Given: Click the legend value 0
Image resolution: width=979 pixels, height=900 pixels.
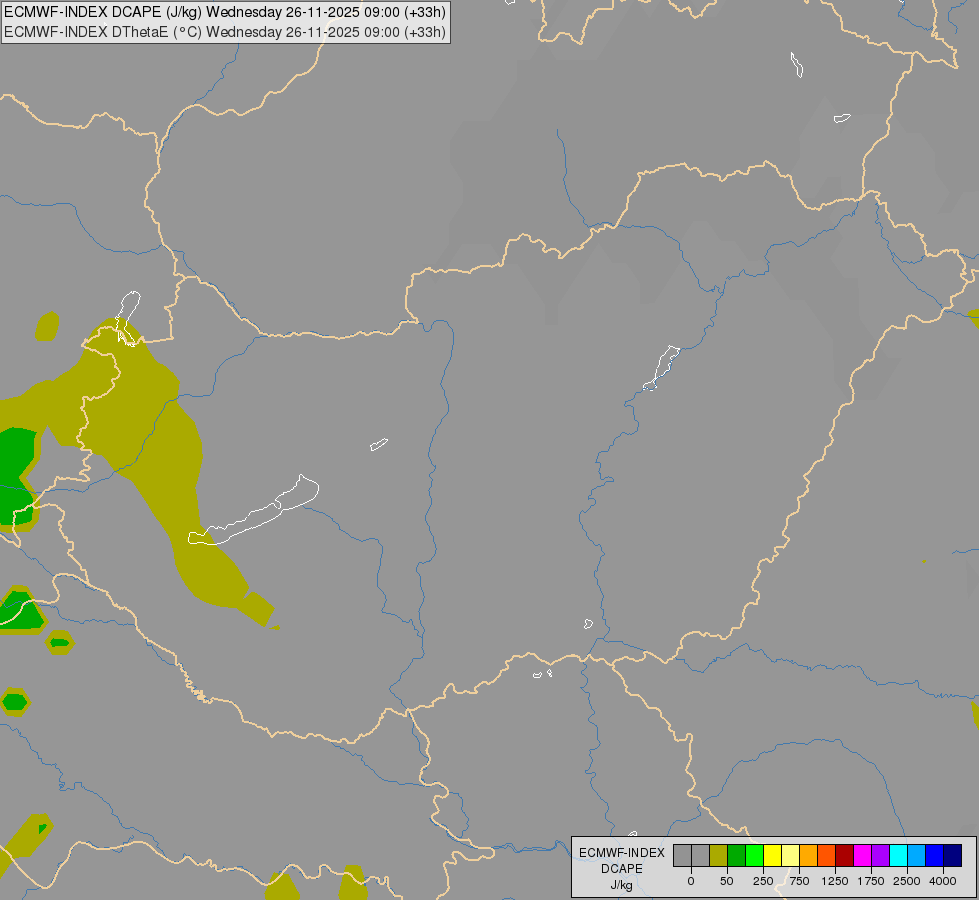Looking at the screenshot, I should click(x=691, y=881).
